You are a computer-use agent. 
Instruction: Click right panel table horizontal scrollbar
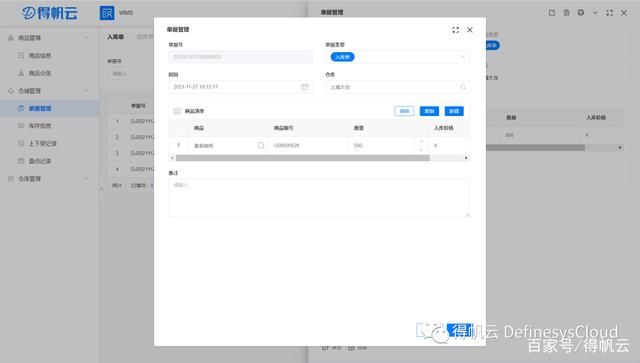535,147
